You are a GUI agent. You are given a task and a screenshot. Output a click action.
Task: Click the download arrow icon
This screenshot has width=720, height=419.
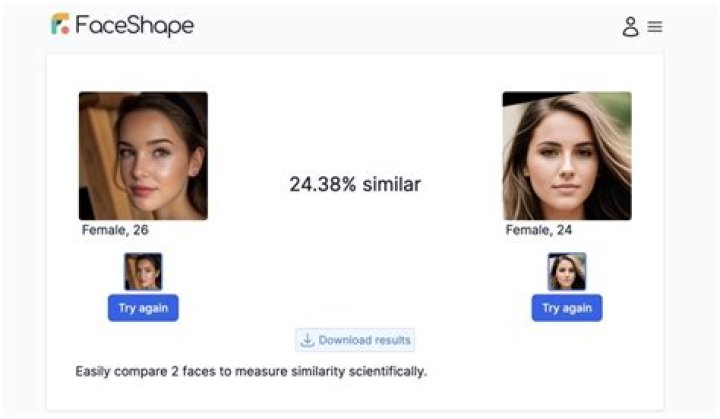[x=308, y=340]
